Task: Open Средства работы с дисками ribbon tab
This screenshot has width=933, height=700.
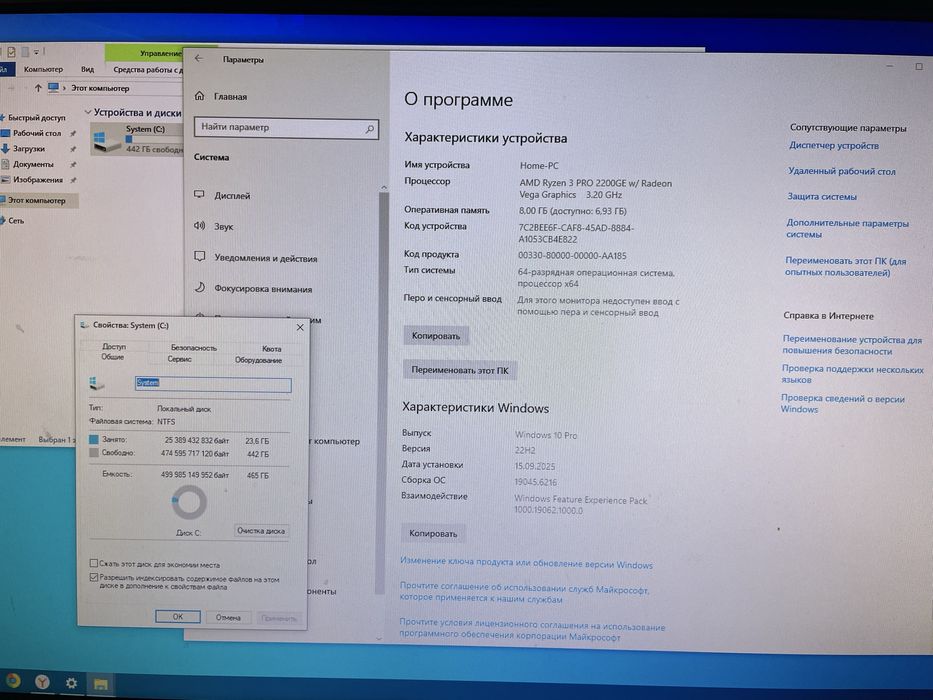Action: click(148, 70)
